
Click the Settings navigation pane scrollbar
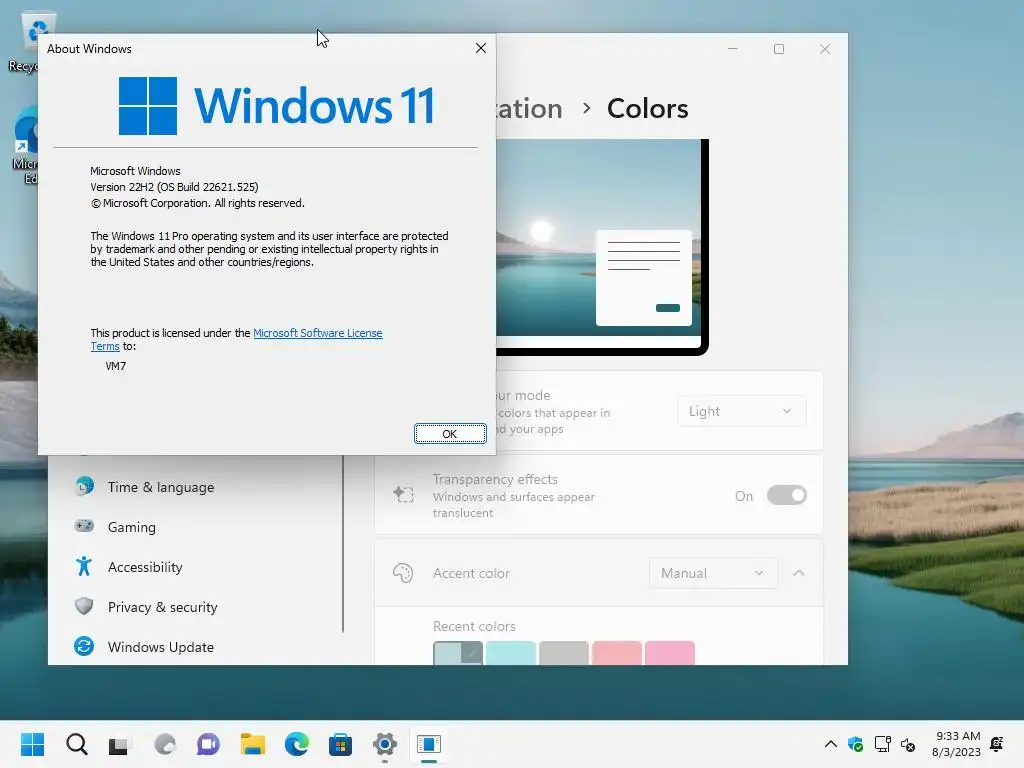coord(343,543)
